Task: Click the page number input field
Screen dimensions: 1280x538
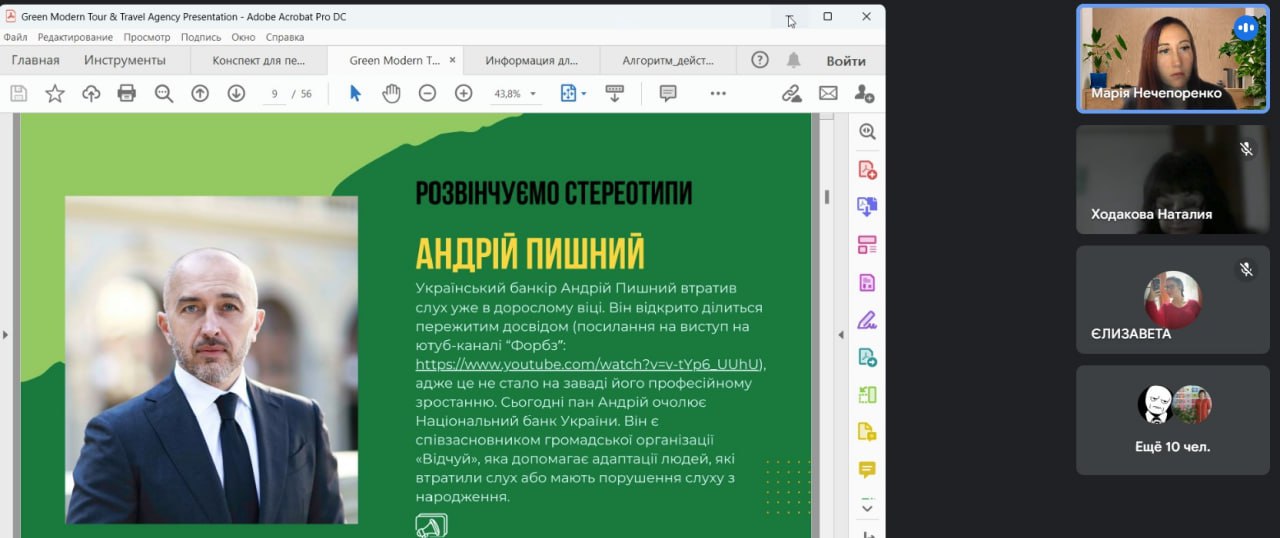Action: tap(272, 94)
